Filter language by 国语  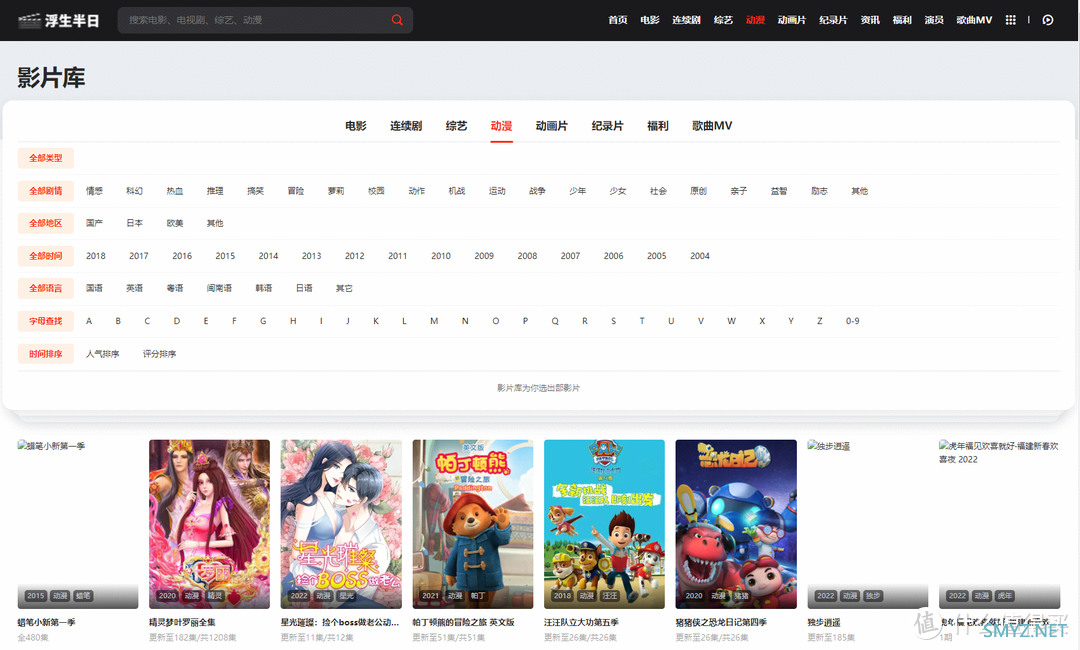(94, 288)
